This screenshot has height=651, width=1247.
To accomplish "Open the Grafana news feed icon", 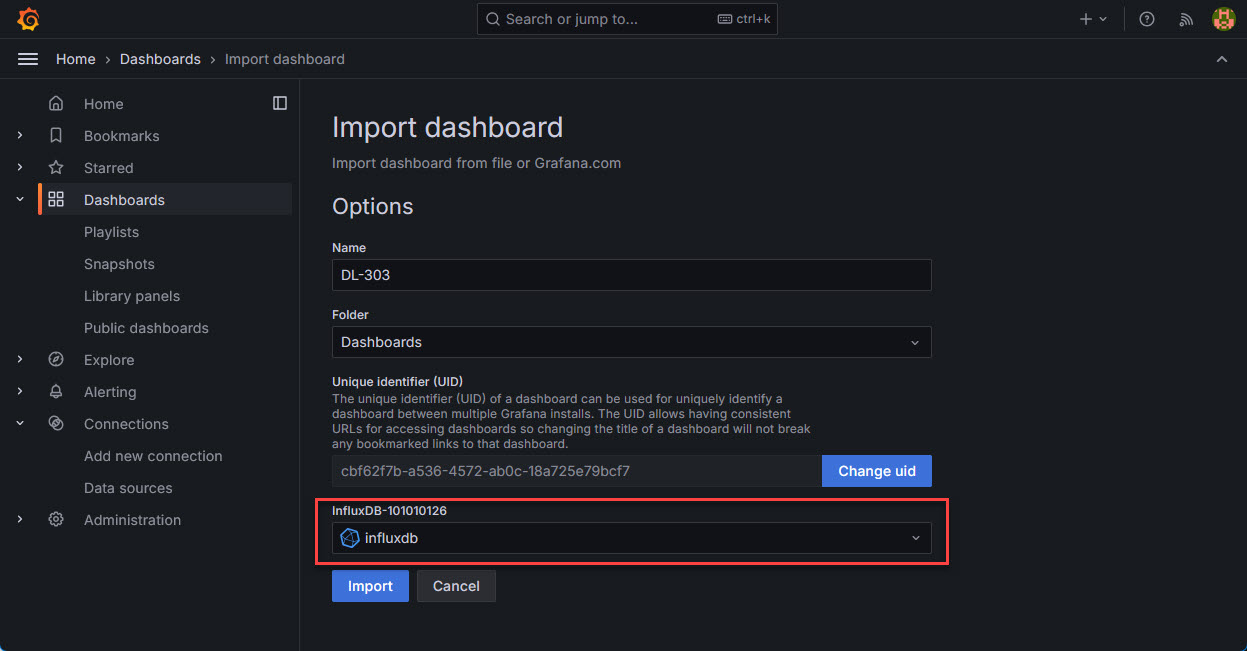I will tap(1185, 18).
